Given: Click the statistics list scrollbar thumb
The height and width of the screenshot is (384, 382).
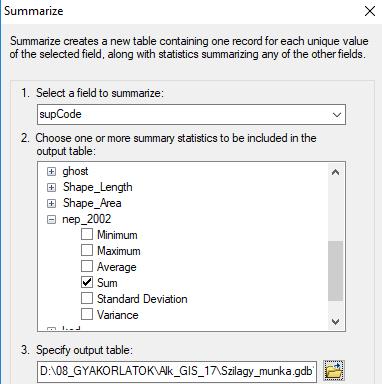Looking at the screenshot, I should [336, 271].
